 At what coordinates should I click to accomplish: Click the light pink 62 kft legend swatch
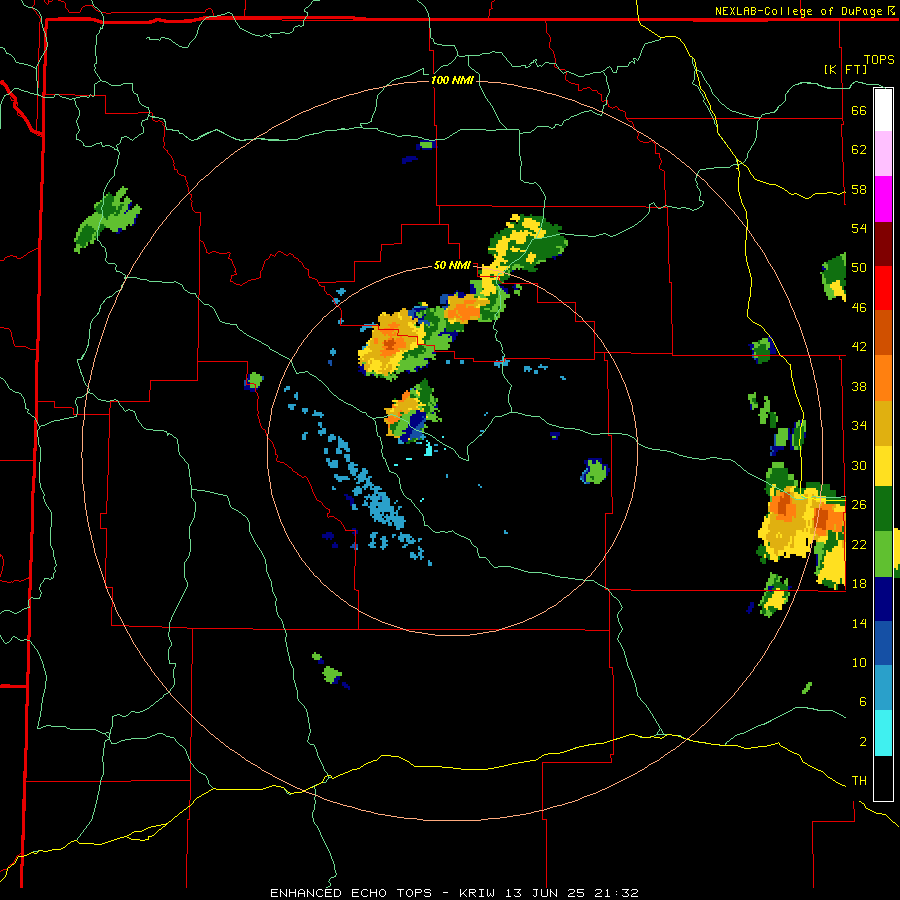pyautogui.click(x=883, y=154)
